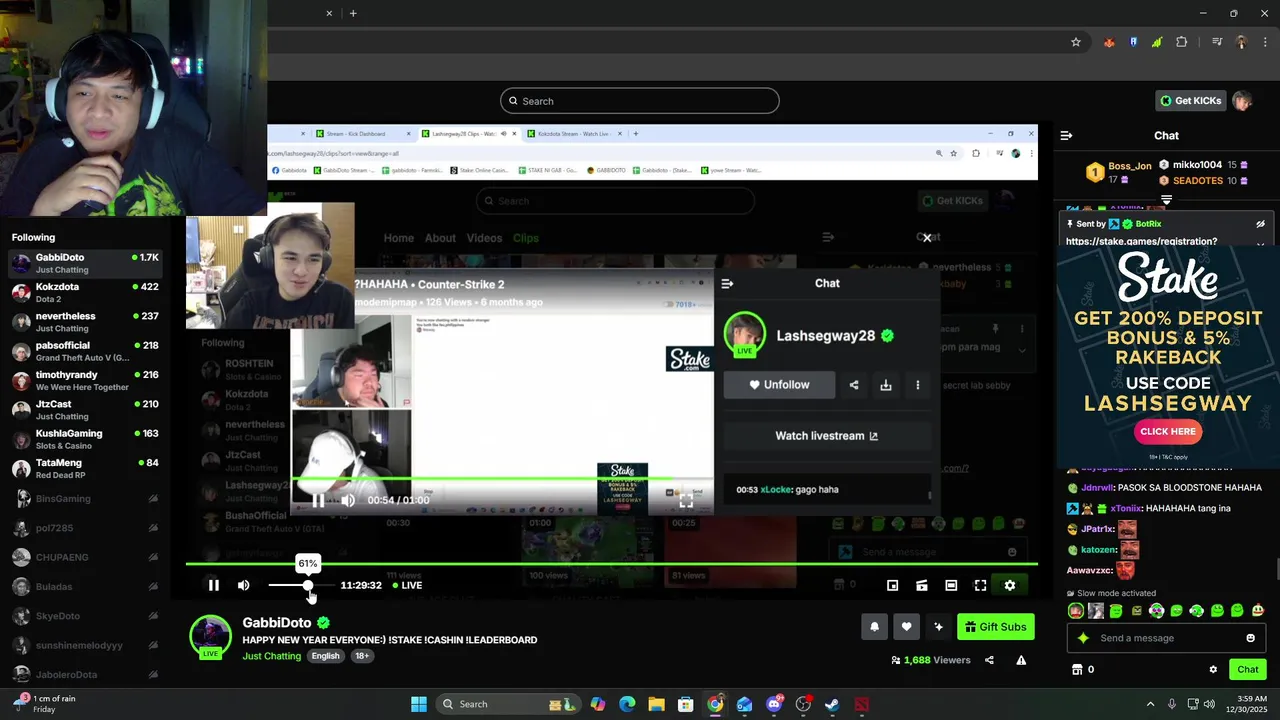The width and height of the screenshot is (1280, 720).
Task: Collapse the chat panel icon
Action: click(x=1066, y=135)
